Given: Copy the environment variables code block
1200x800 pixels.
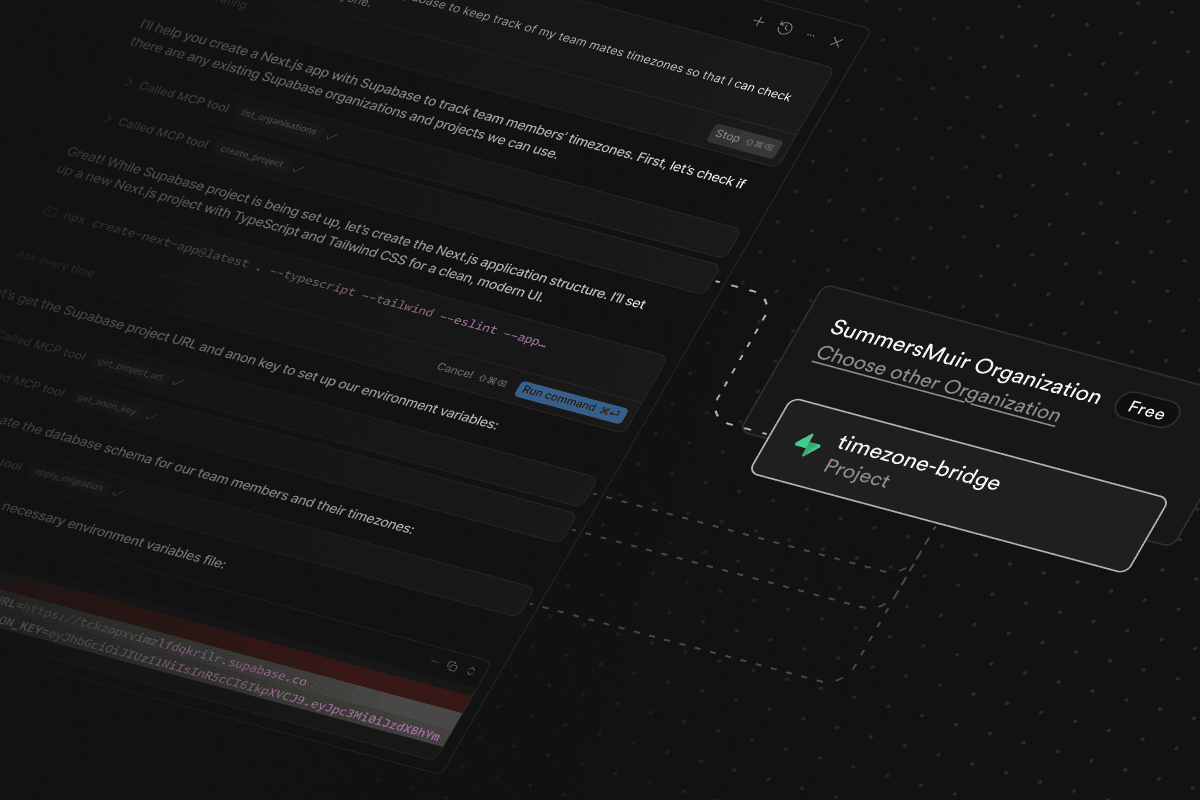Looking at the screenshot, I should (453, 667).
